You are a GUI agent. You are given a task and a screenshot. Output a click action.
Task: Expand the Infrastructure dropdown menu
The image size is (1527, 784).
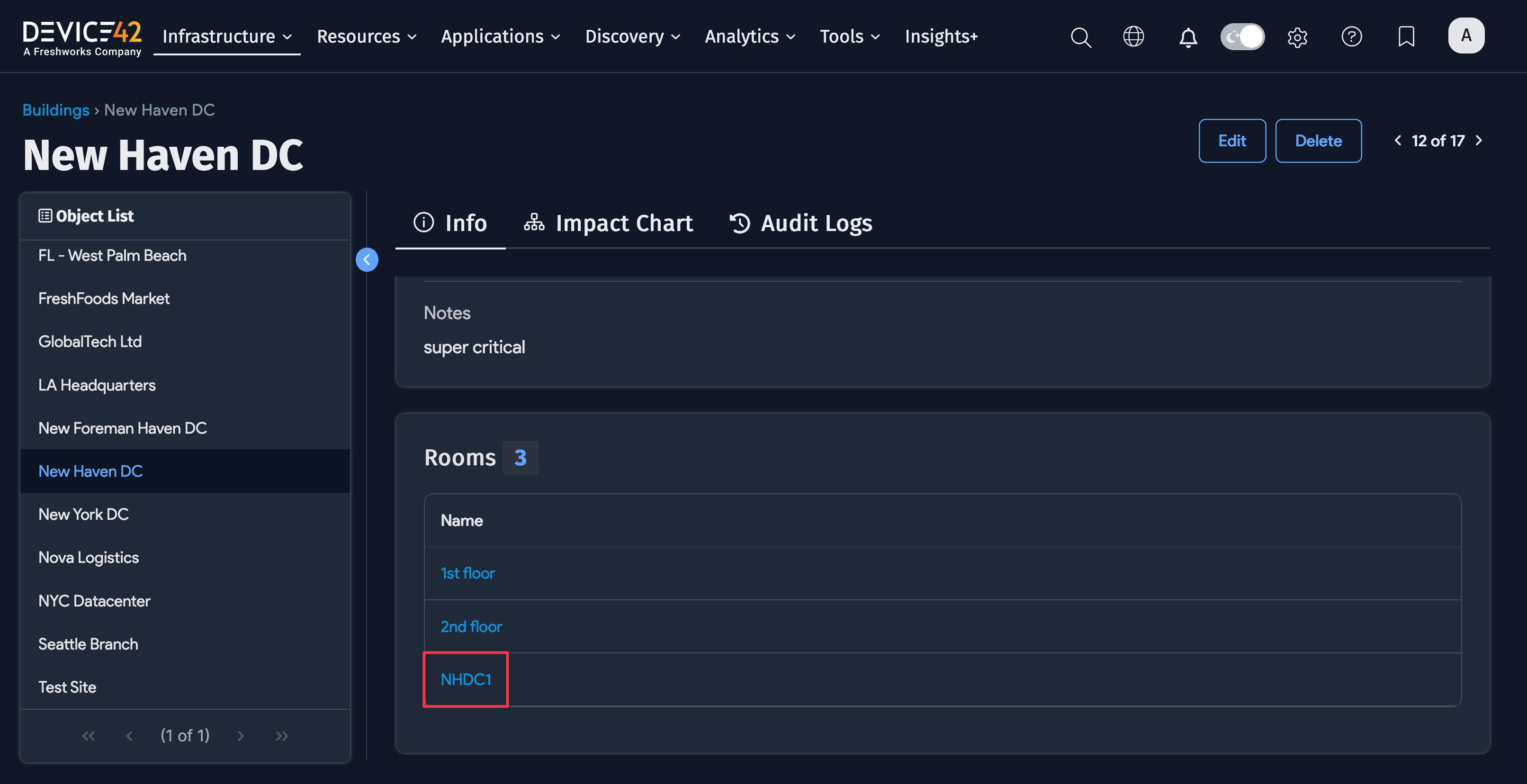pos(226,37)
